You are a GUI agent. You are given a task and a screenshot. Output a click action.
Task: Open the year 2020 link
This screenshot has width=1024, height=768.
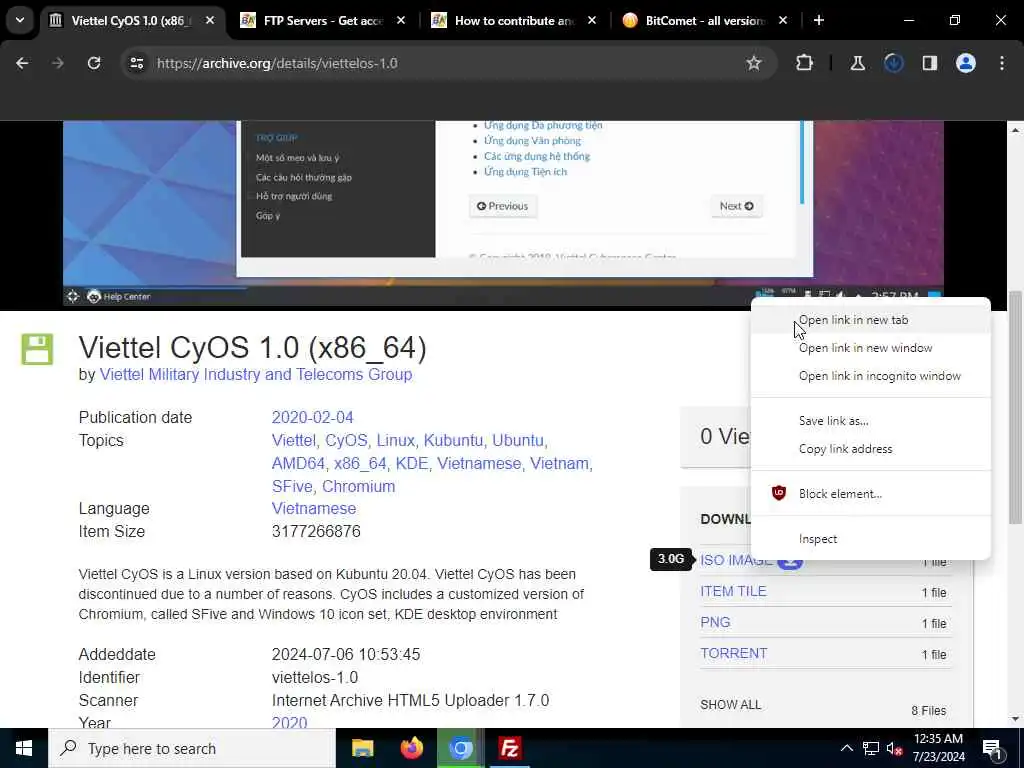click(289, 723)
